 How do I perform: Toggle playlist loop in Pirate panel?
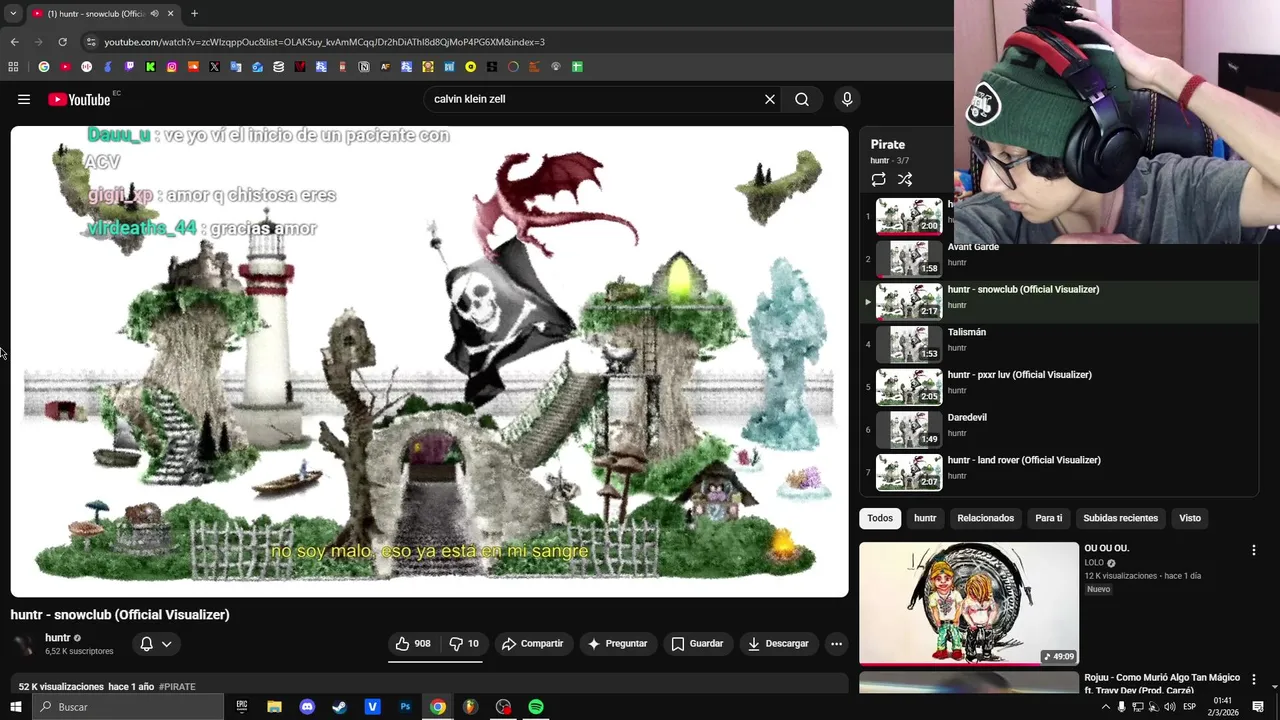[878, 179]
